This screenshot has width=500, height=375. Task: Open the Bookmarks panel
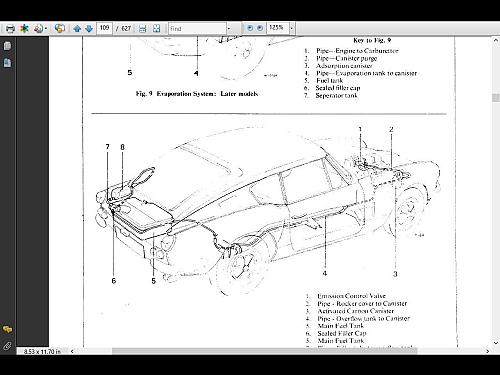coord(7,63)
